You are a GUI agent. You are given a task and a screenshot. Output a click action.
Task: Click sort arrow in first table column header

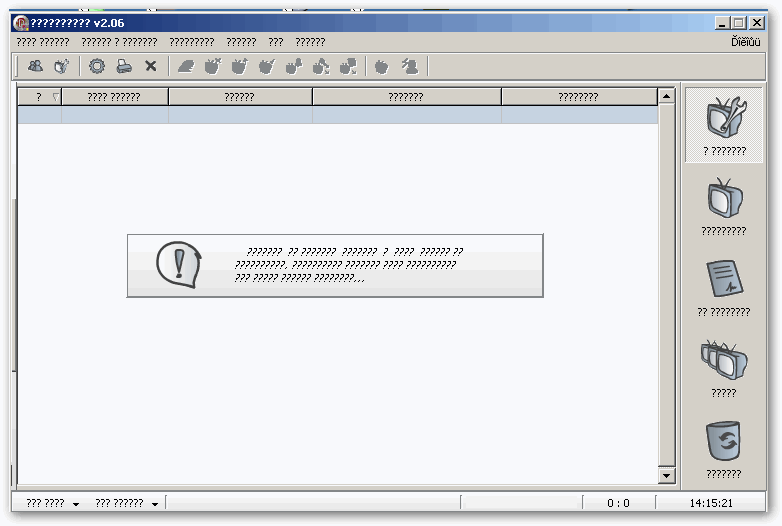click(x=55, y=97)
